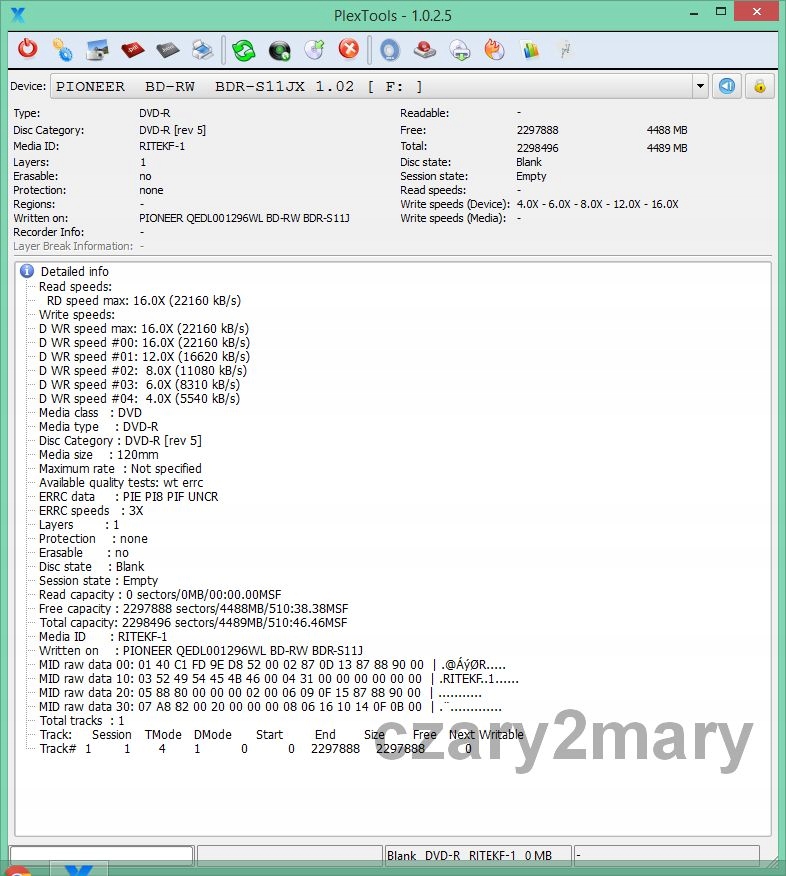Click the flame burn disc icon
The image size is (786, 876).
(x=494, y=49)
